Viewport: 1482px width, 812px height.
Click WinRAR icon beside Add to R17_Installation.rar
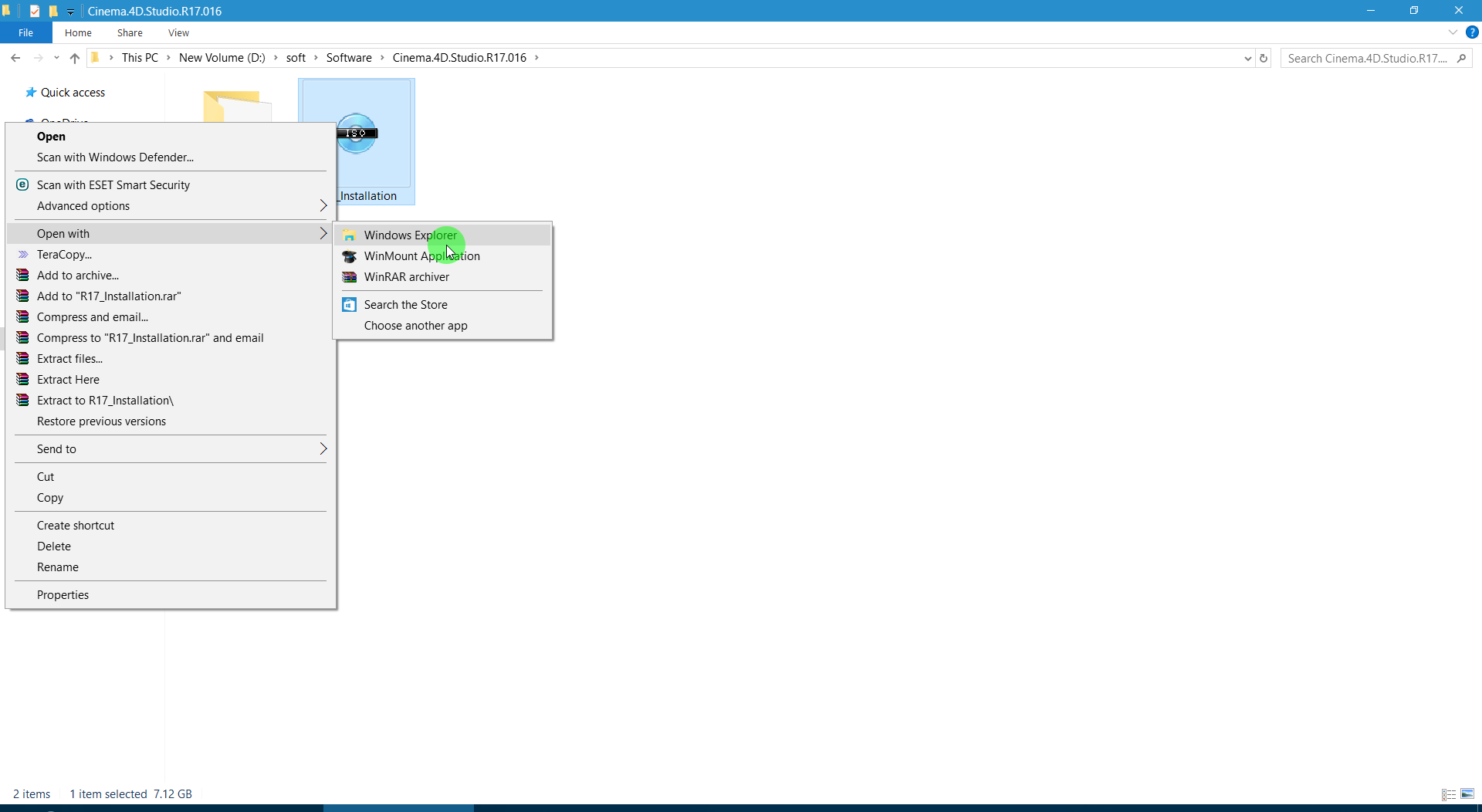tap(22, 296)
